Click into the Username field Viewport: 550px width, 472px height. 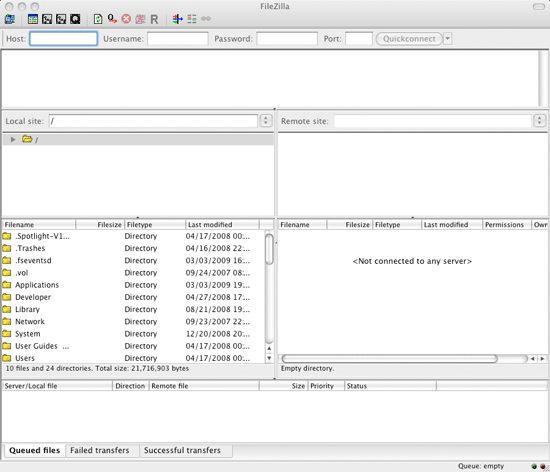point(177,39)
